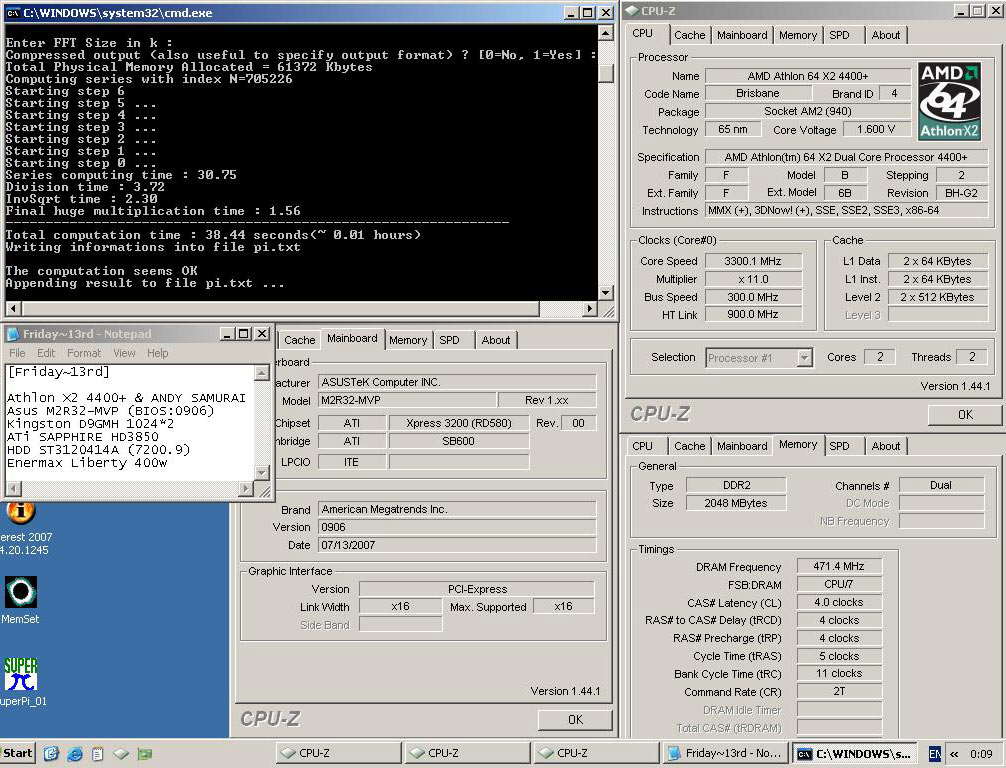
Task: Click the Internet Explorer quick launch icon
Action: [x=74, y=753]
